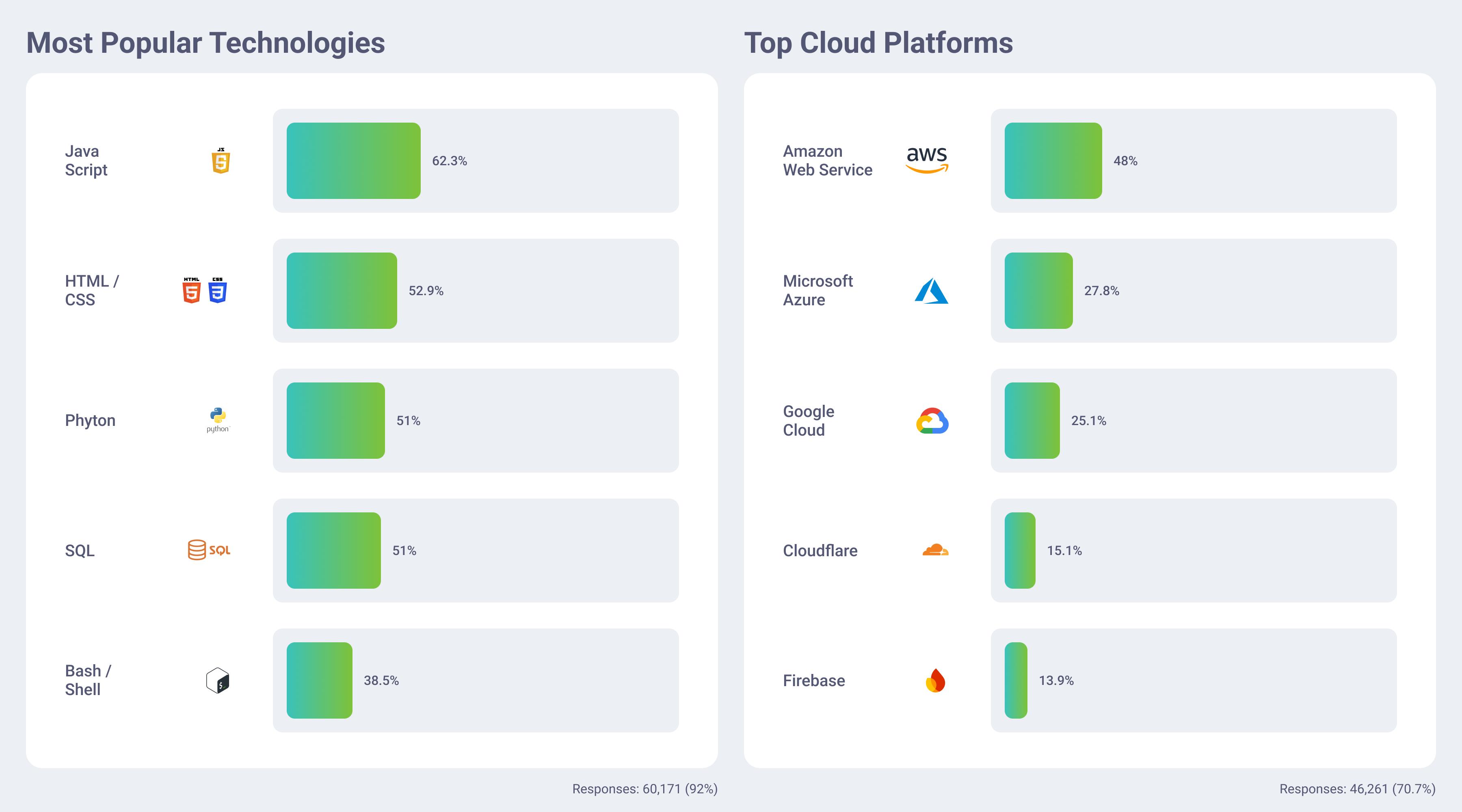Click the Google Cloud 25.1% bar
1462x812 pixels.
tap(1032, 421)
